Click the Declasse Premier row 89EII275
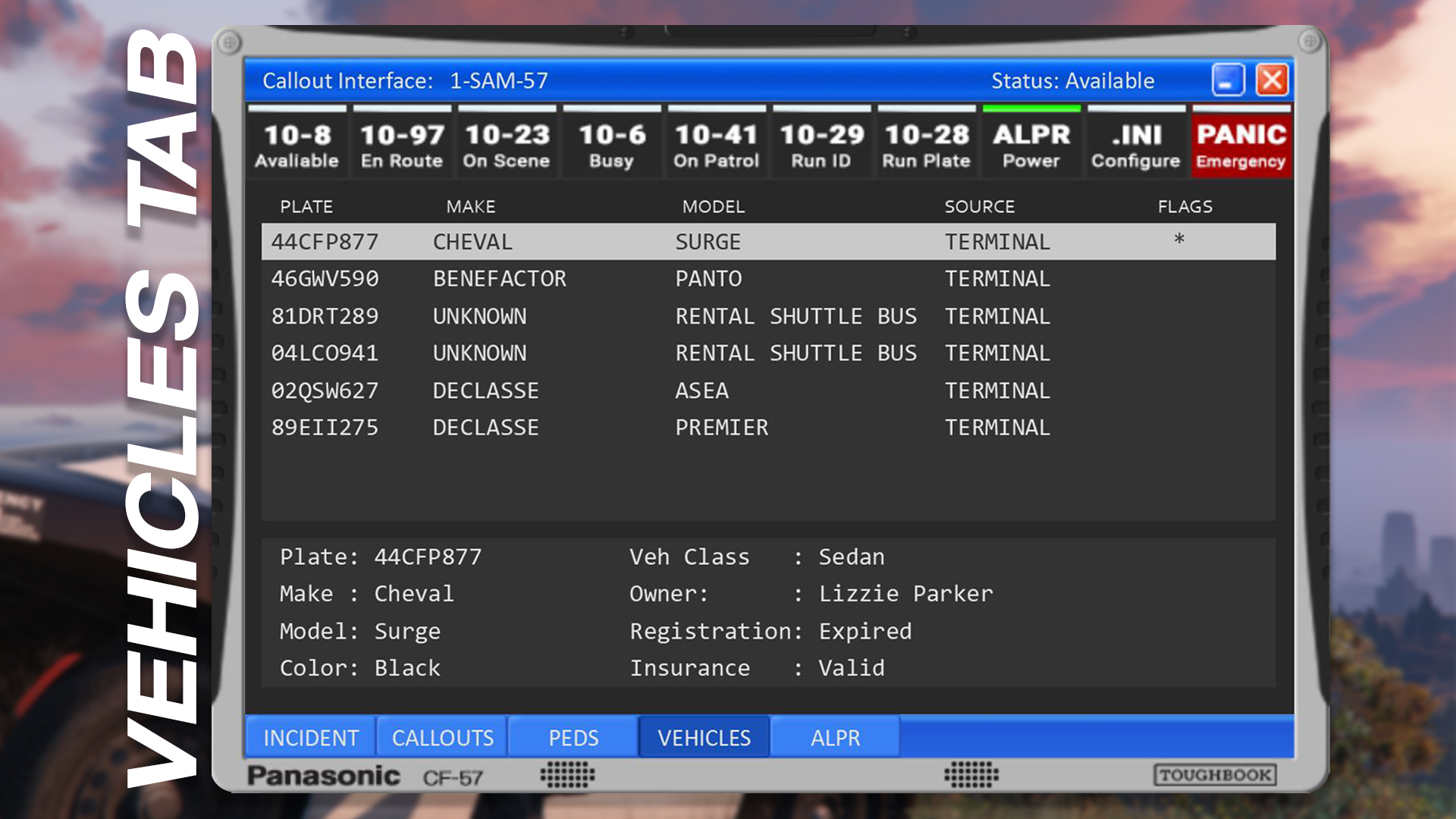This screenshot has height=819, width=1456. (x=767, y=428)
